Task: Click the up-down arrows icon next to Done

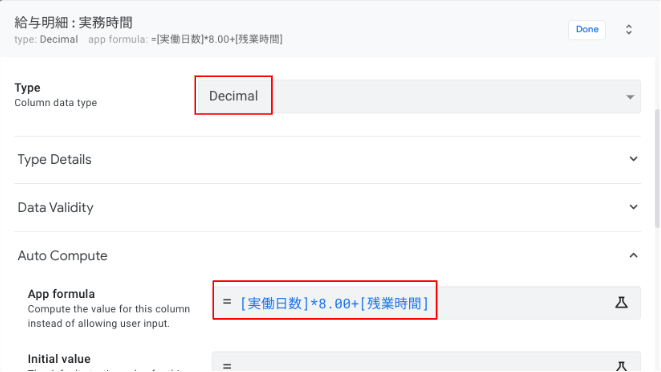Action: point(629,30)
